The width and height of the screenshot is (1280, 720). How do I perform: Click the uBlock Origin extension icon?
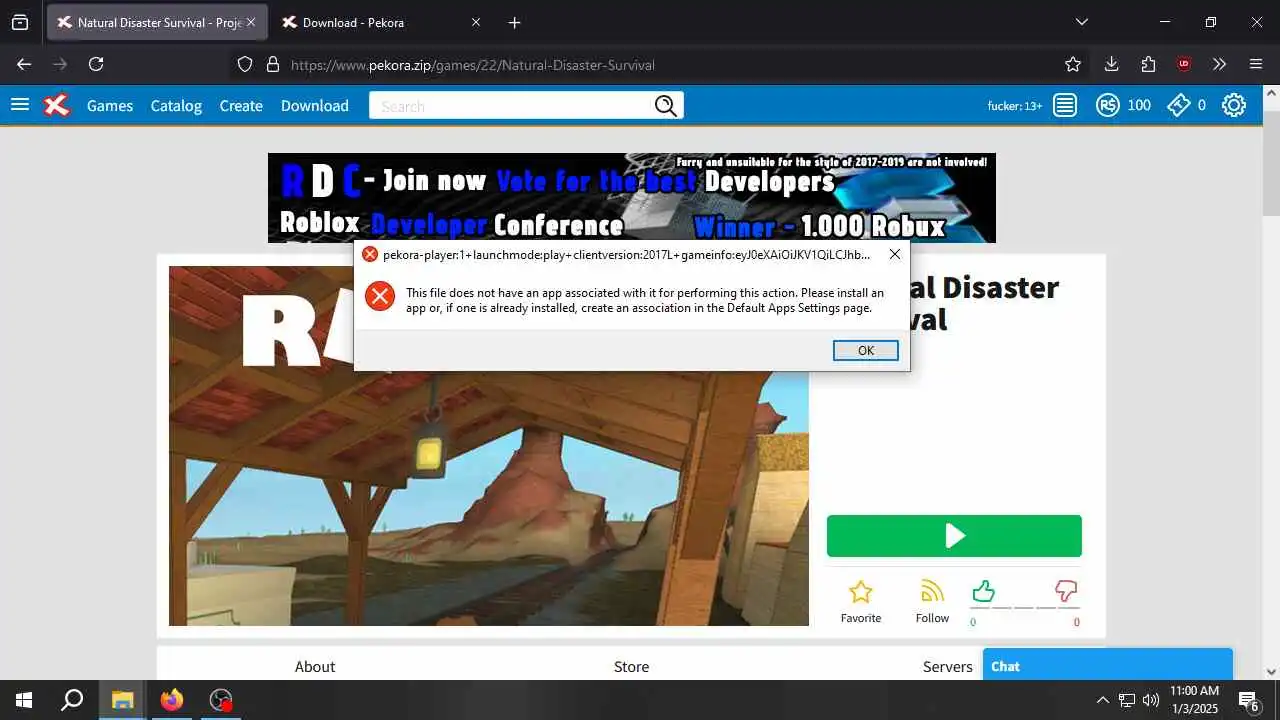(1184, 64)
